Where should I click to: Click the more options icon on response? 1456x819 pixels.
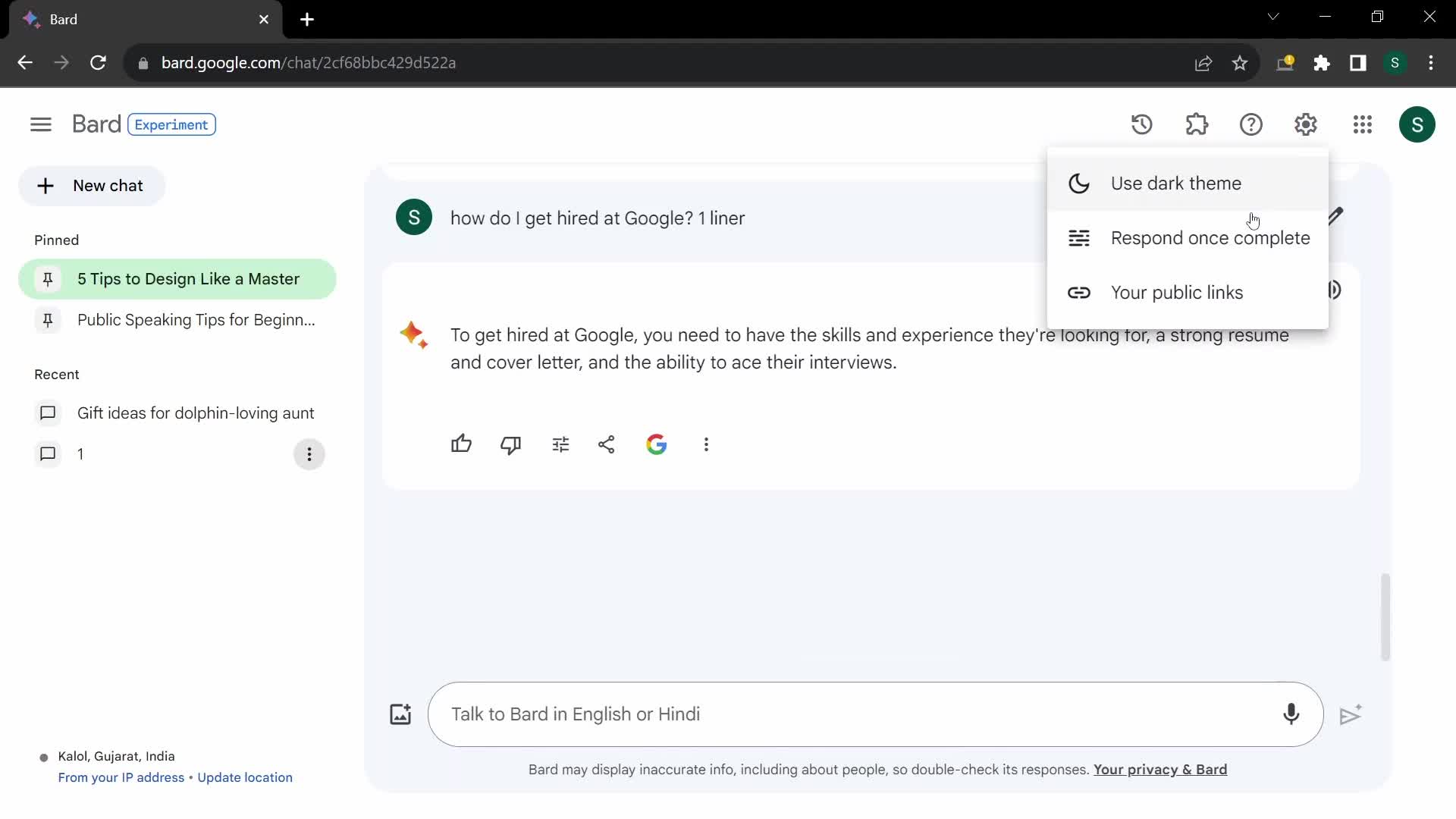point(706,444)
